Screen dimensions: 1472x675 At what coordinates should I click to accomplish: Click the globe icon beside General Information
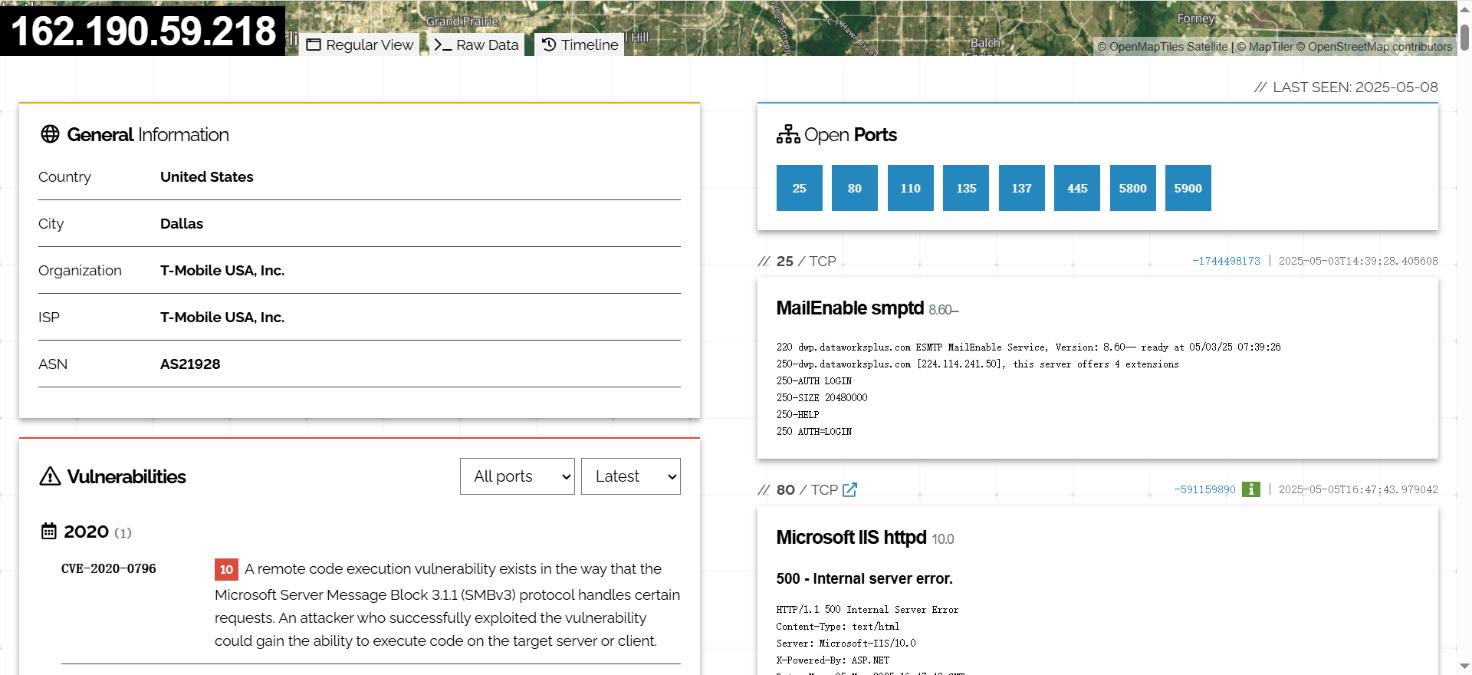pyautogui.click(x=50, y=134)
